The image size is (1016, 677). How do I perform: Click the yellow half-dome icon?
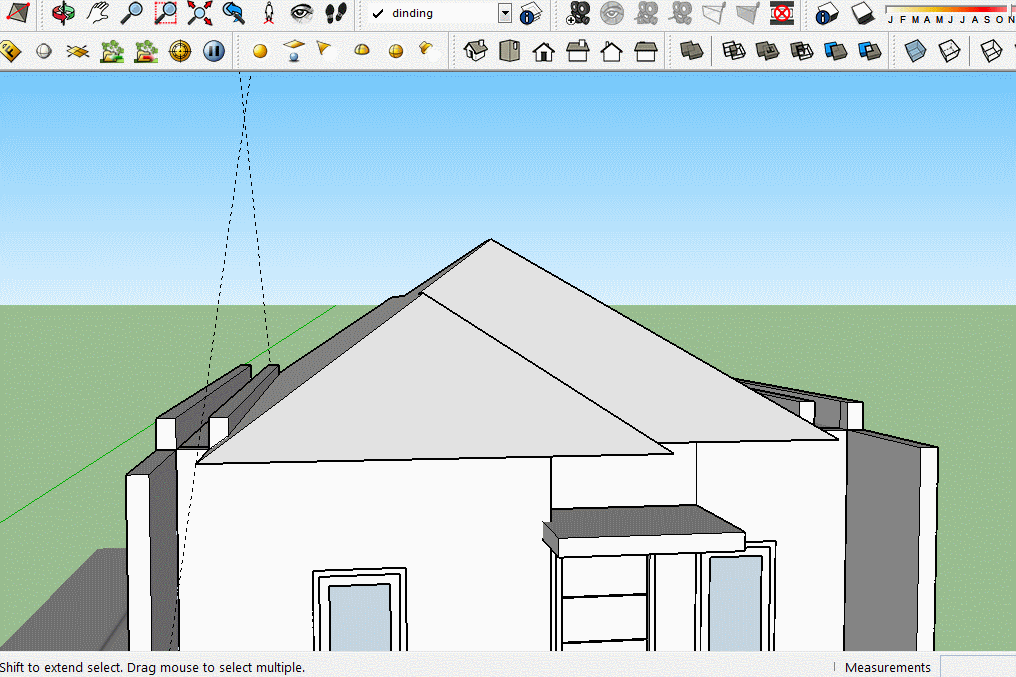(x=362, y=50)
